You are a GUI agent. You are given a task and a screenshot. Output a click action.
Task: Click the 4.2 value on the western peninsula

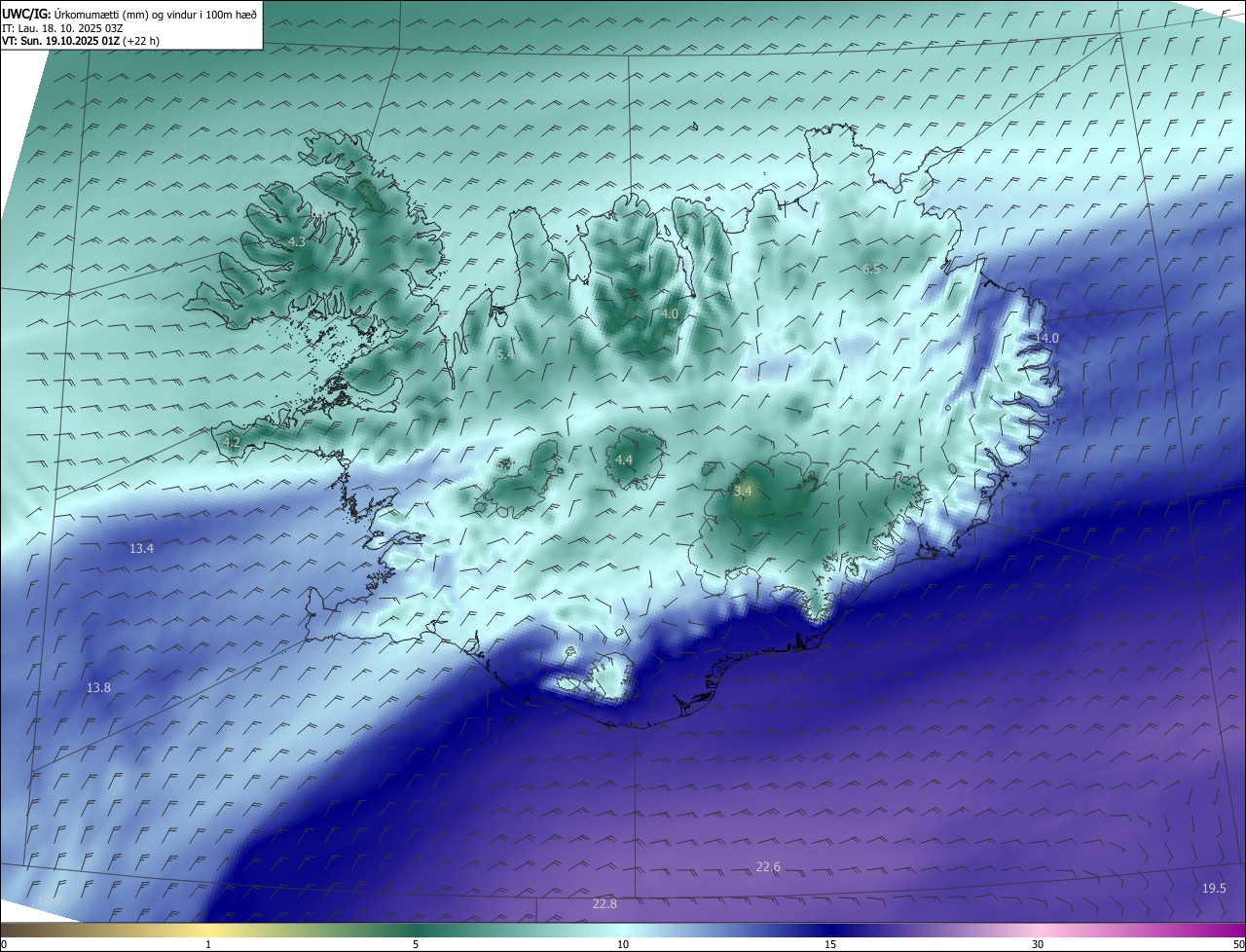pyautogui.click(x=232, y=443)
